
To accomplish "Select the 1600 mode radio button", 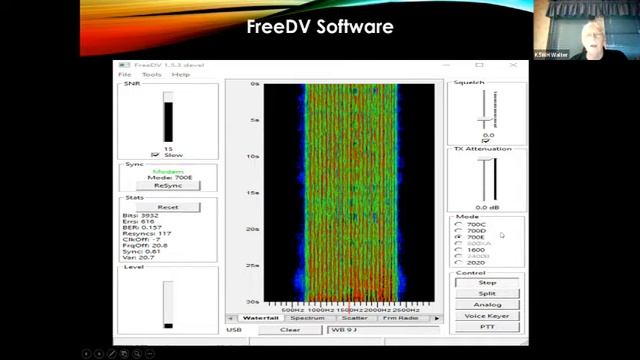I will (459, 249).
